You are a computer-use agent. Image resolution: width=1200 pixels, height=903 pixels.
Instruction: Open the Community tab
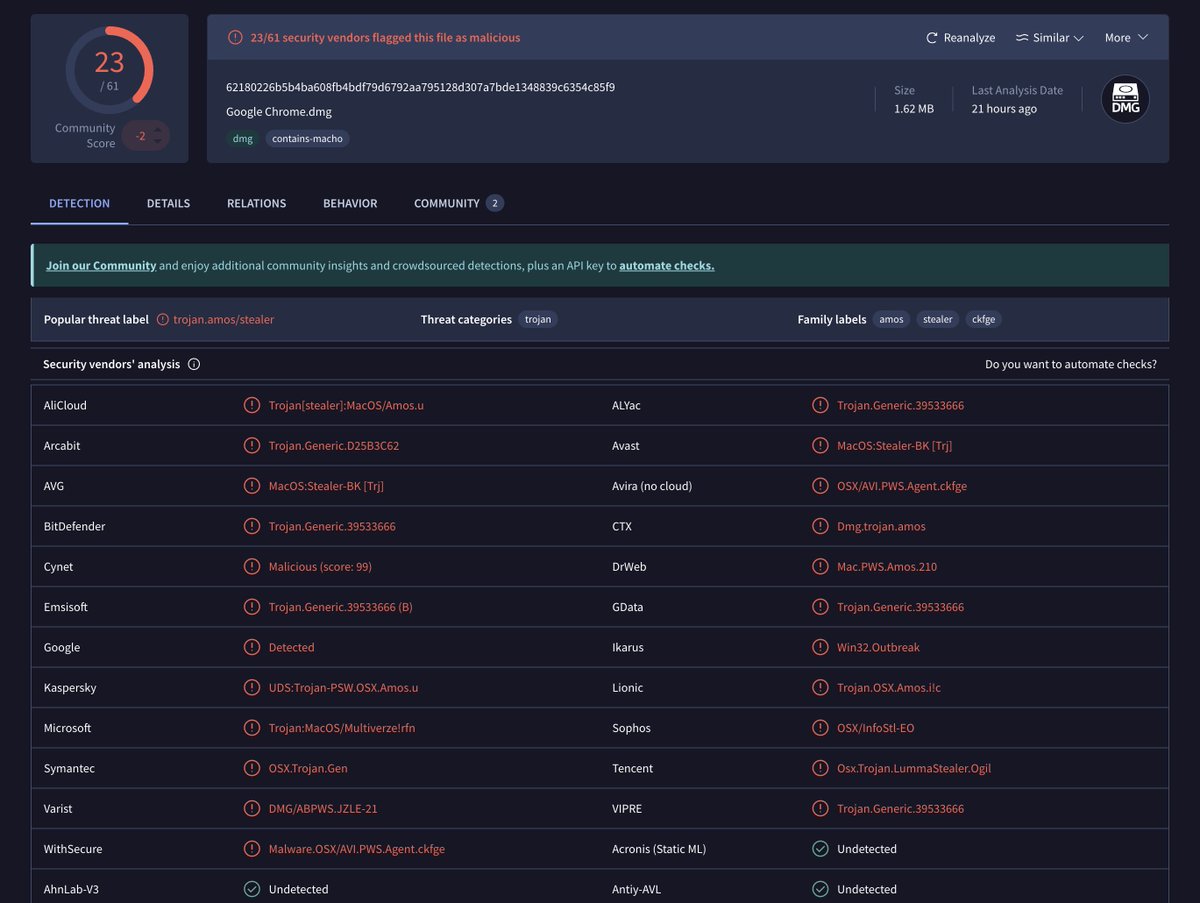458,203
